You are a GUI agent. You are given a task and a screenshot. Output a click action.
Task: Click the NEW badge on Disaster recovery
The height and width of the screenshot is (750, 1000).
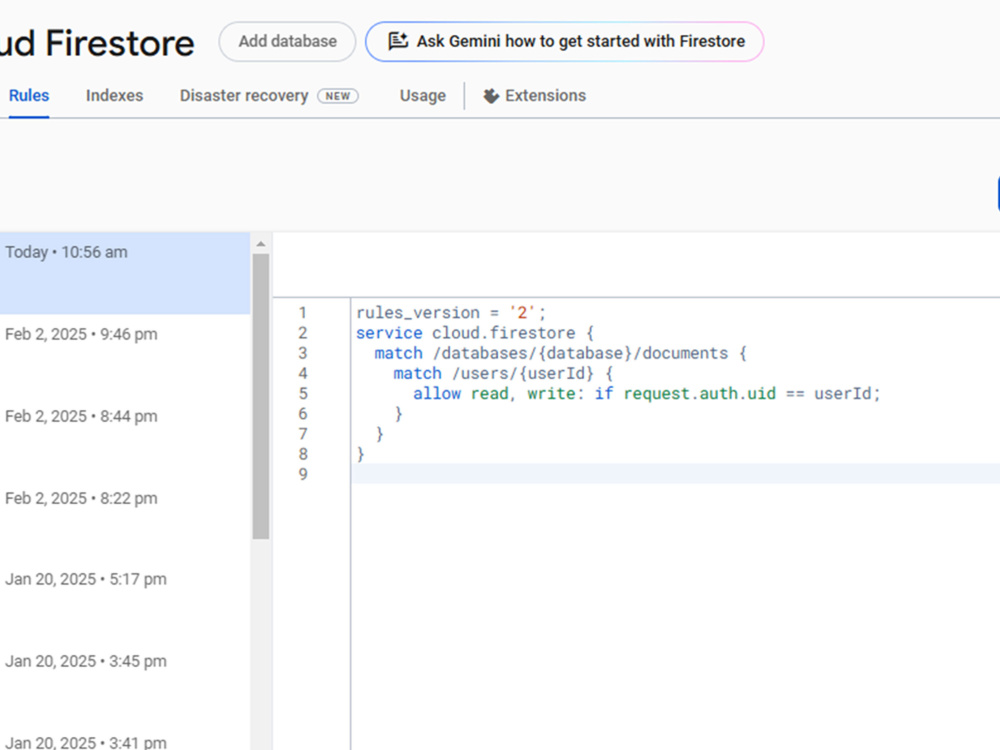[338, 96]
